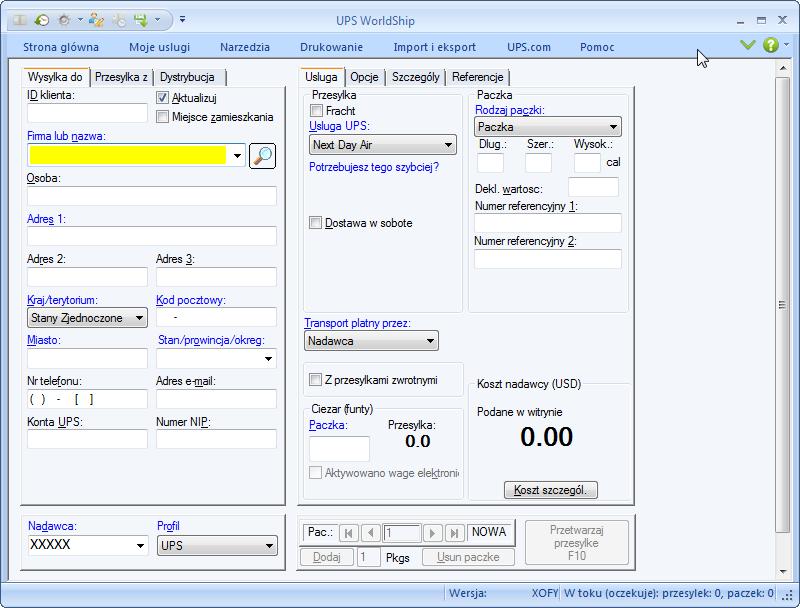800x608 pixels.
Task: Click the history clock icon in quick access toolbar
Action: pyautogui.click(x=41, y=20)
